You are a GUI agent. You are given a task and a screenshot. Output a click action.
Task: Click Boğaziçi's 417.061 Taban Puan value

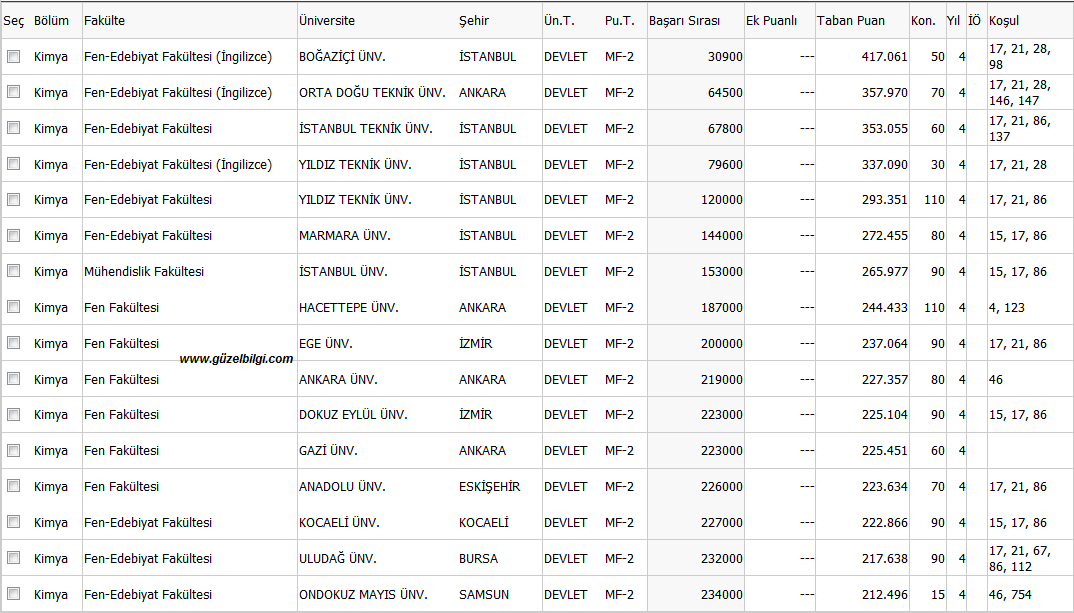(x=884, y=57)
